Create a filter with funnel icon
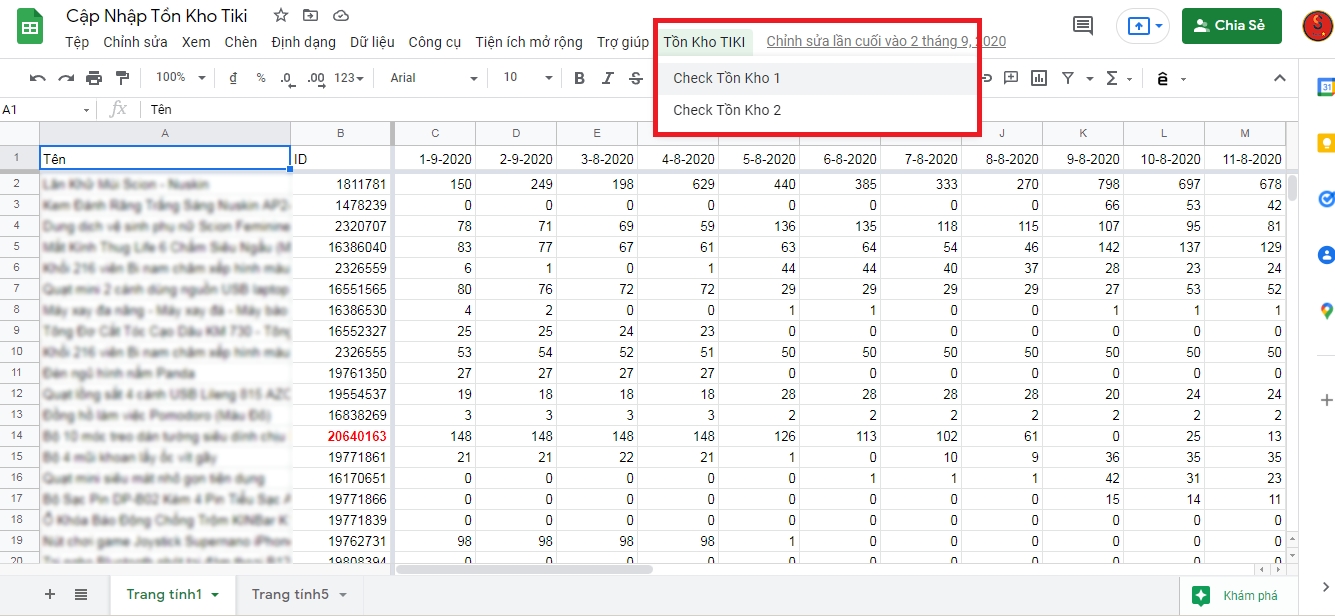Screen dimensions: 1335x616 pyautogui.click(x=1067, y=78)
